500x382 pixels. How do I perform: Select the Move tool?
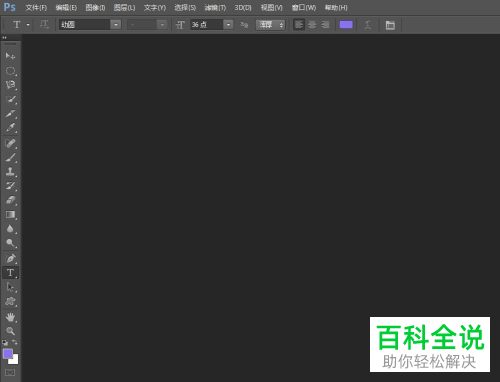tap(10, 55)
